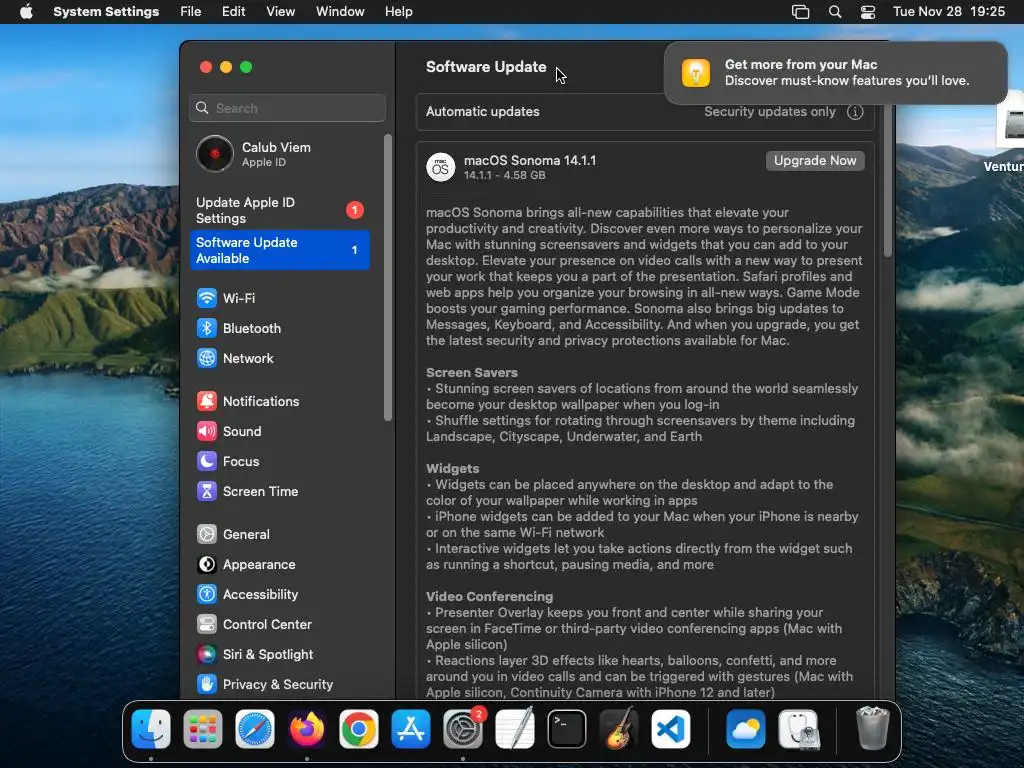Viewport: 1024px width, 768px height.
Task: Open the App Store from the Dock
Action: pyautogui.click(x=411, y=729)
